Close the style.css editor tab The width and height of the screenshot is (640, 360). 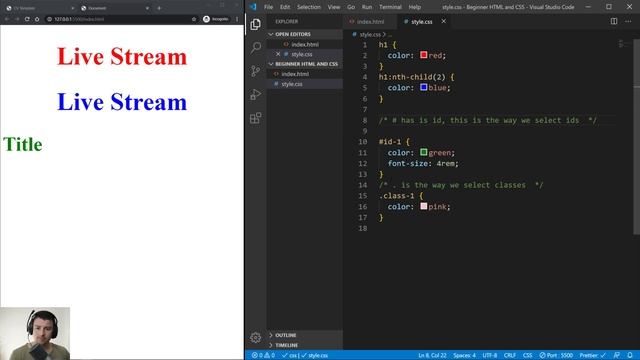(443, 21)
